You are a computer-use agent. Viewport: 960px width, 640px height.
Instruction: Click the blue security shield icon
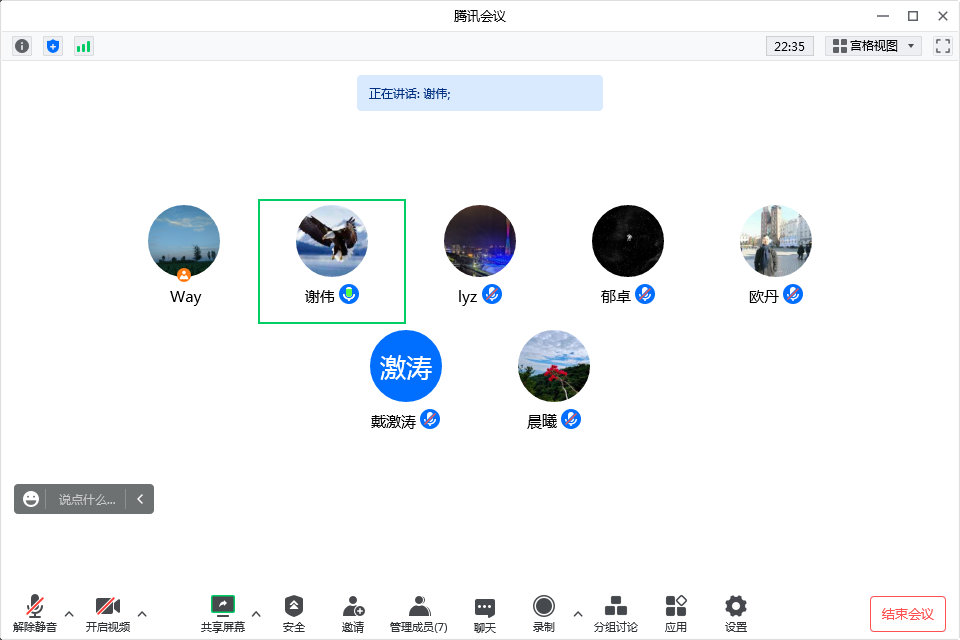[x=53, y=46]
